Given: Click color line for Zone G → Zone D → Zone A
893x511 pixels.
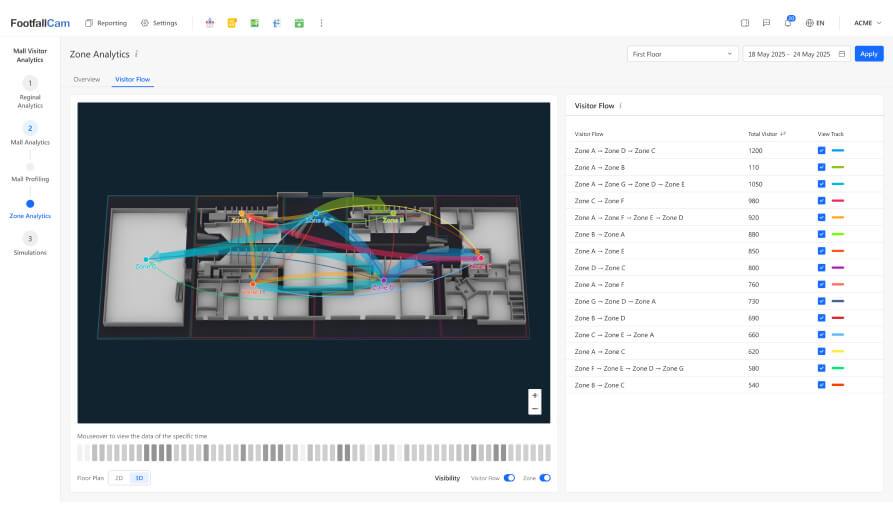Looking at the screenshot, I should coord(837,301).
